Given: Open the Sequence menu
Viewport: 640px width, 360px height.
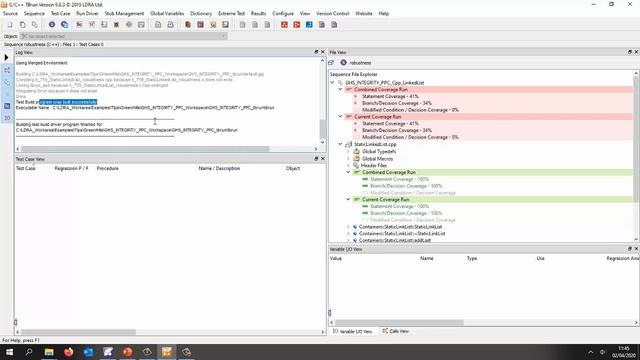Looking at the screenshot, I should [x=34, y=13].
